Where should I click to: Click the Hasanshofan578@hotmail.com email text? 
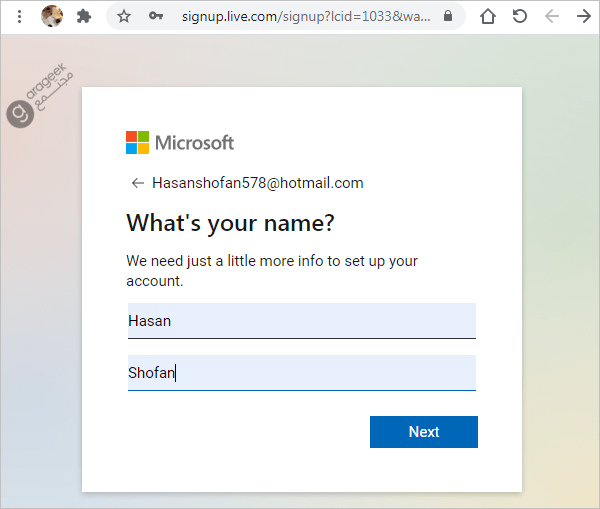[x=258, y=183]
